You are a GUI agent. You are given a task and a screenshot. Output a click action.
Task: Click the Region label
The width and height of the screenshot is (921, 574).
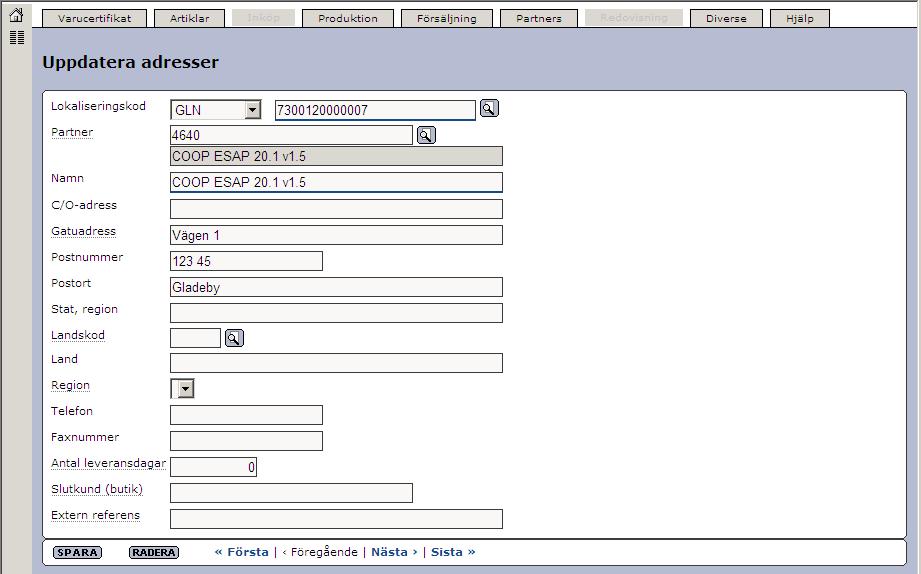pos(70,386)
